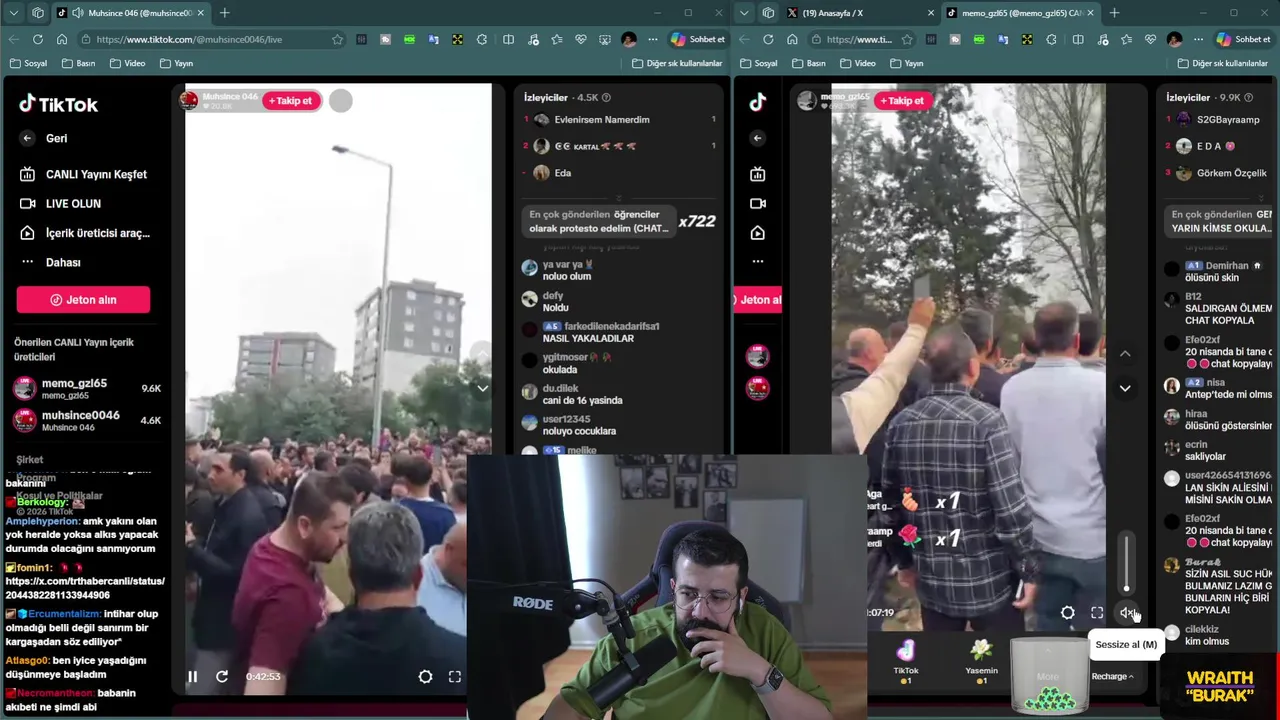Open İçerik üreticisi araçları menu item
Screen dimensions: 1280x720
tap(84, 233)
